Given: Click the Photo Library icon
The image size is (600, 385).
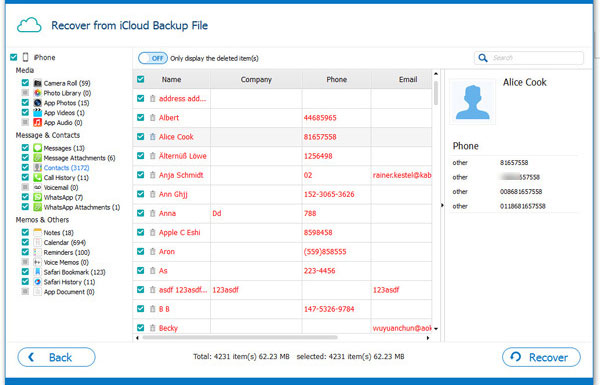Looking at the screenshot, I should [x=38, y=93].
